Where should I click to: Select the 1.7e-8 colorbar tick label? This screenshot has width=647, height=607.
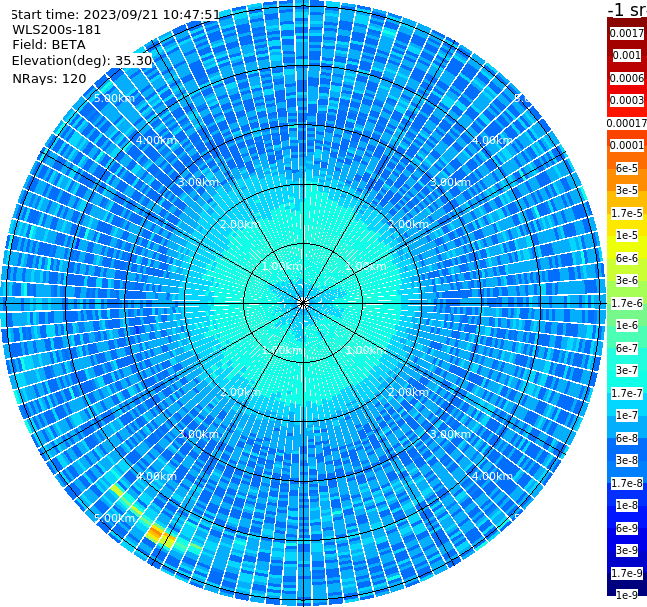coord(627,483)
